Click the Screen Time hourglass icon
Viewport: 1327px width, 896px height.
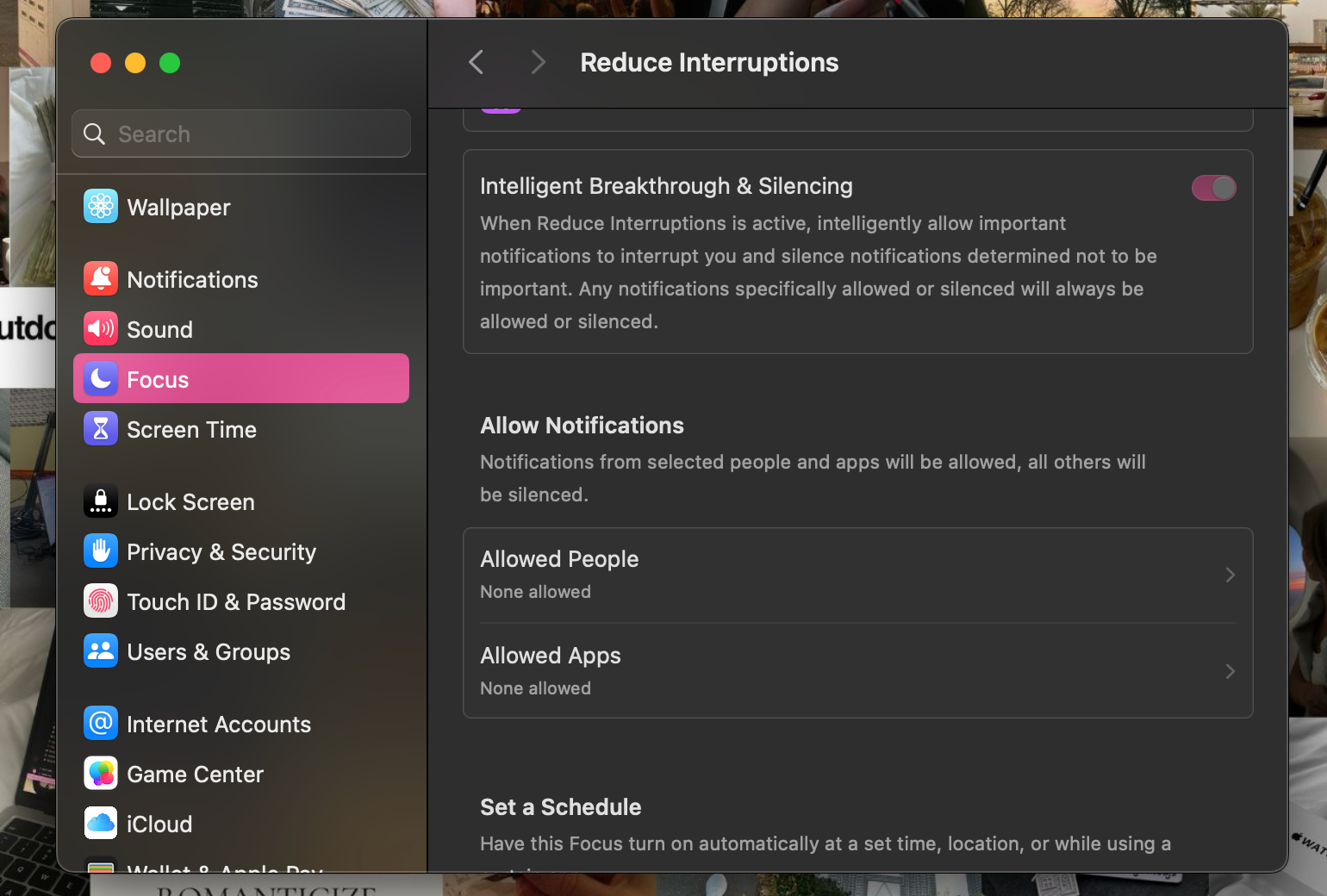click(101, 428)
